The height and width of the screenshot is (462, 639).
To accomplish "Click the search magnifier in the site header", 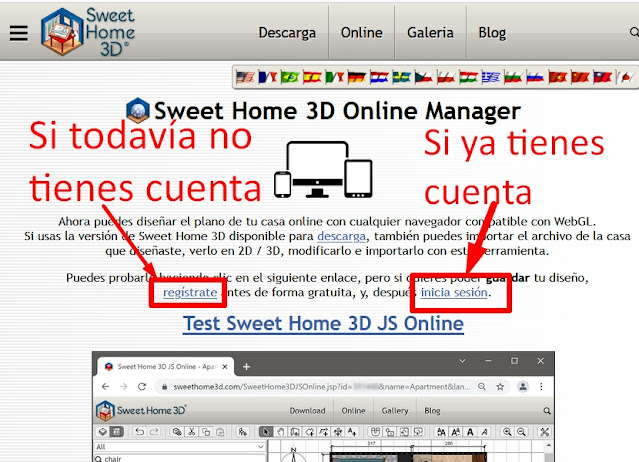I will pos(634,32).
